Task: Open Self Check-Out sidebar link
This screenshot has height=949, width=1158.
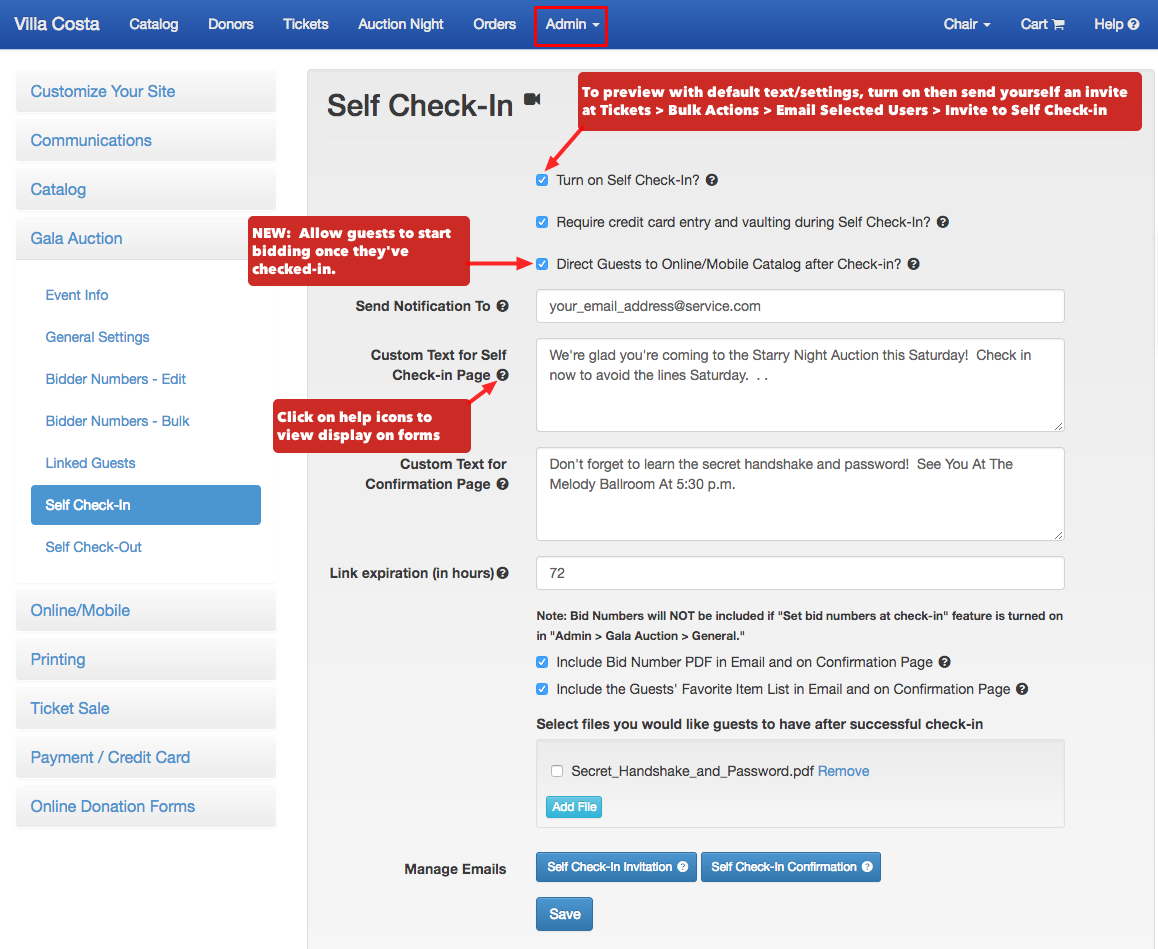Action: (x=94, y=547)
